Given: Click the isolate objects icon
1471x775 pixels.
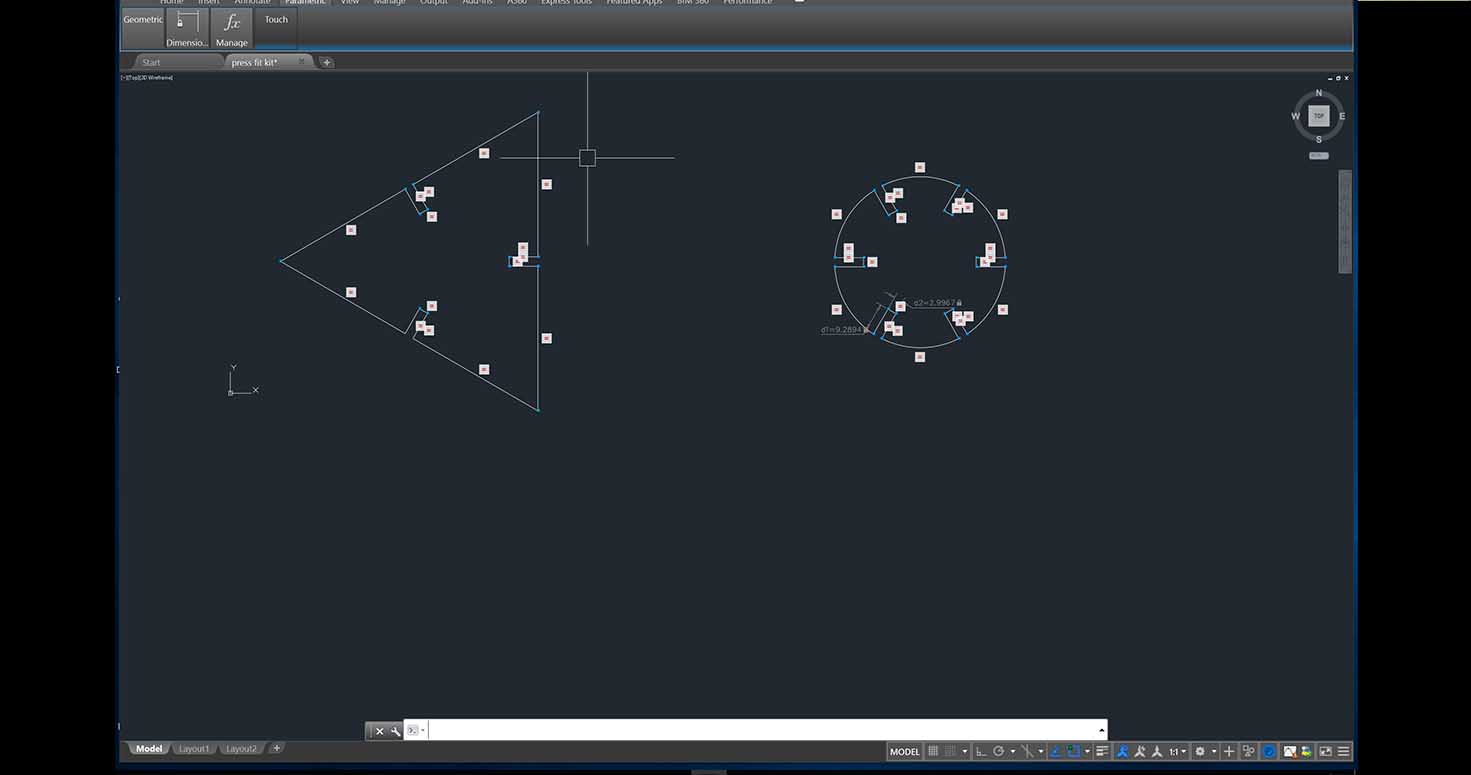Looking at the screenshot, I should 1249,751.
